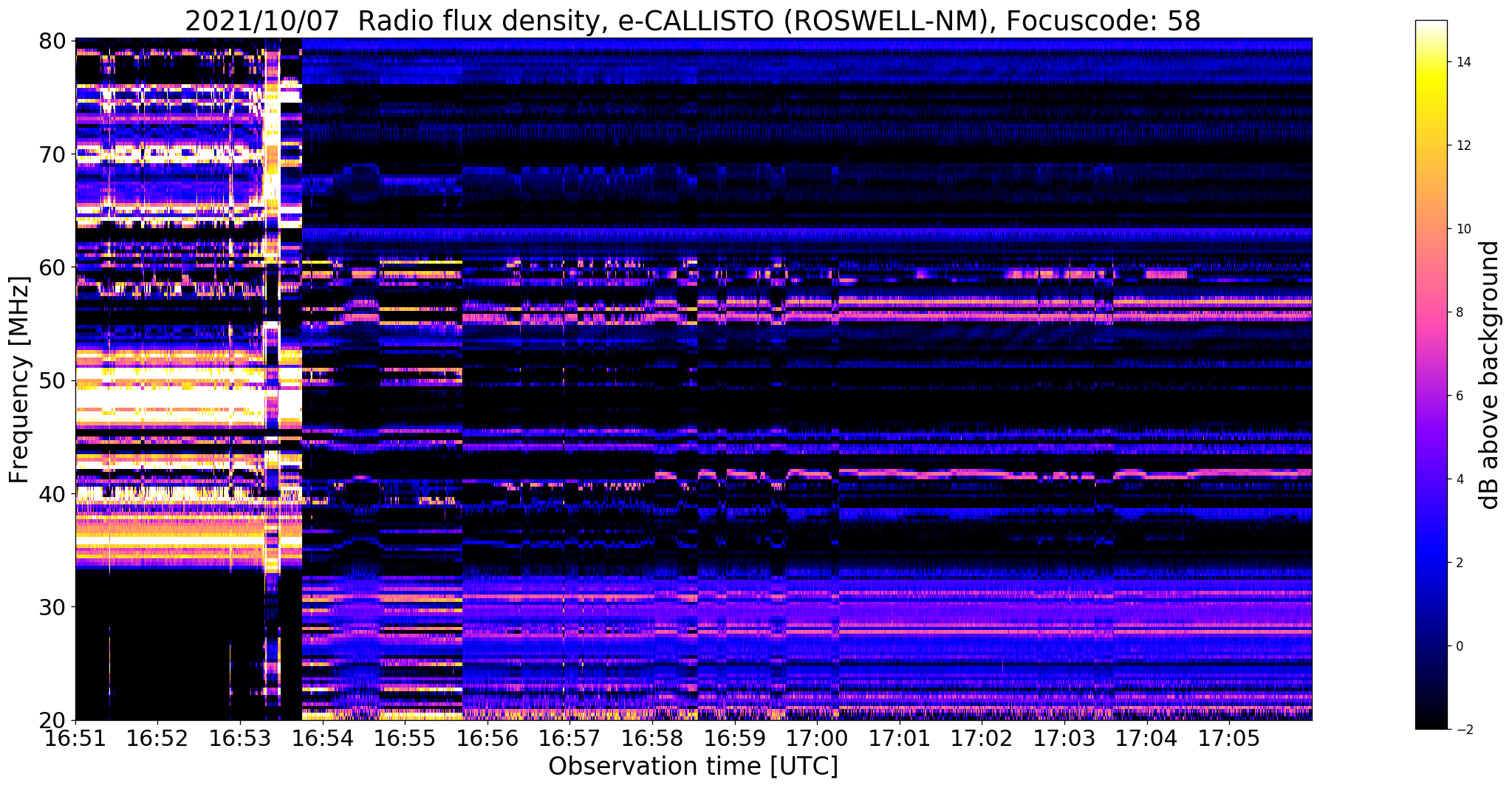Click the 'Frequency [MHz]' y-axis label

tap(19, 380)
